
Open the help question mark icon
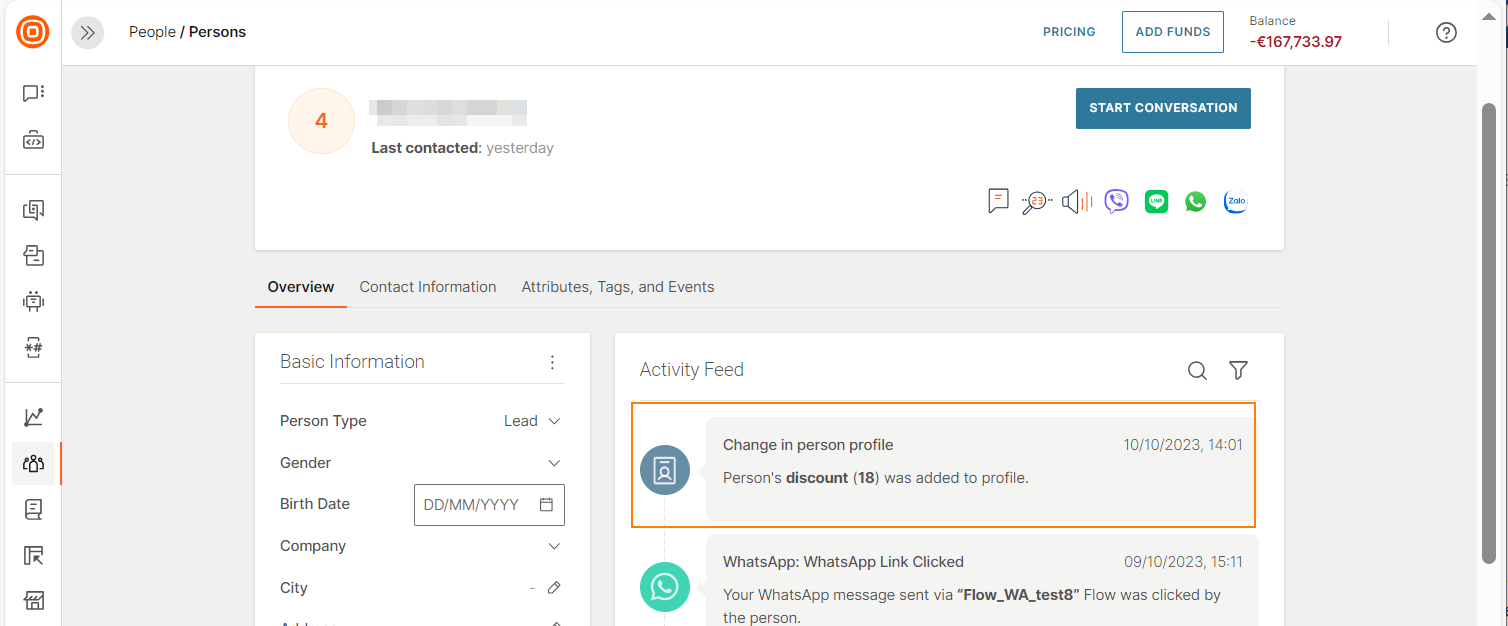[x=1446, y=32]
